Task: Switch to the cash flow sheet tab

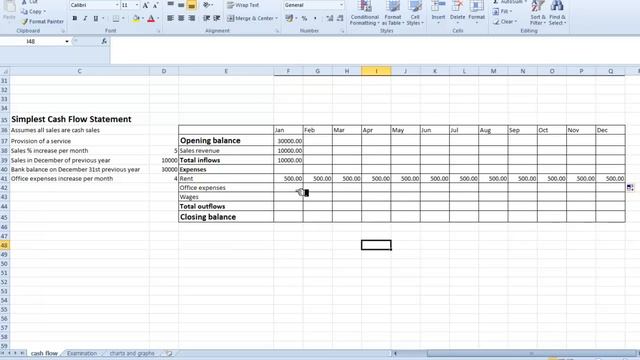Action: [x=44, y=353]
